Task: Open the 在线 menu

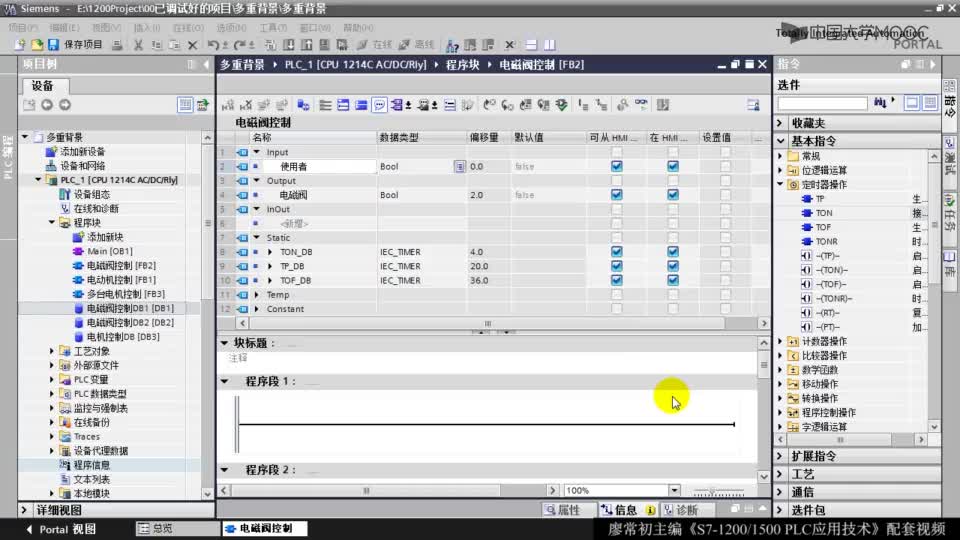Action: (188, 28)
